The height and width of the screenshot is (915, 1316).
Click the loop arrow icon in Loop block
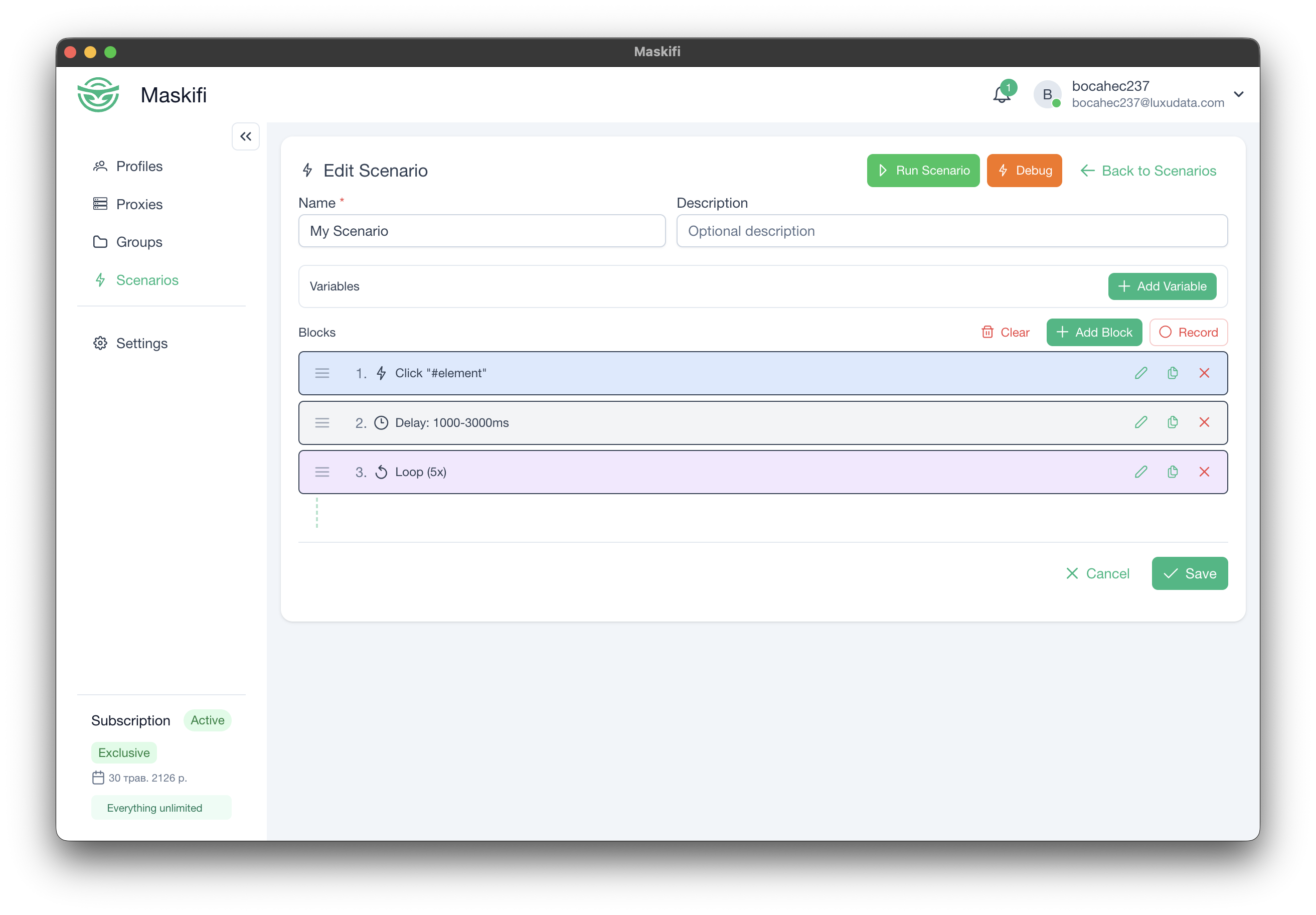pos(381,472)
